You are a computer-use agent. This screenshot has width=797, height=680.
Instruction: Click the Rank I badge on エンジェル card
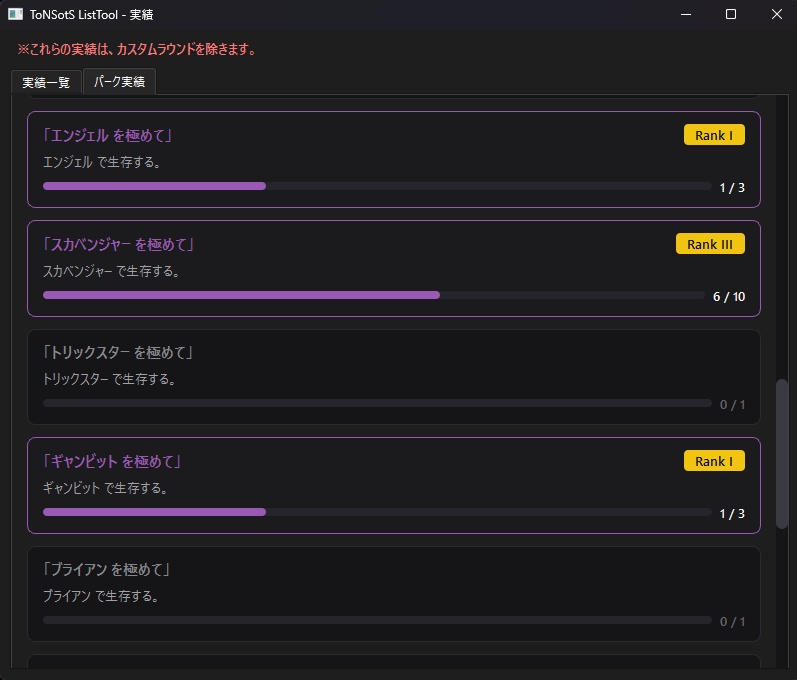(x=714, y=135)
